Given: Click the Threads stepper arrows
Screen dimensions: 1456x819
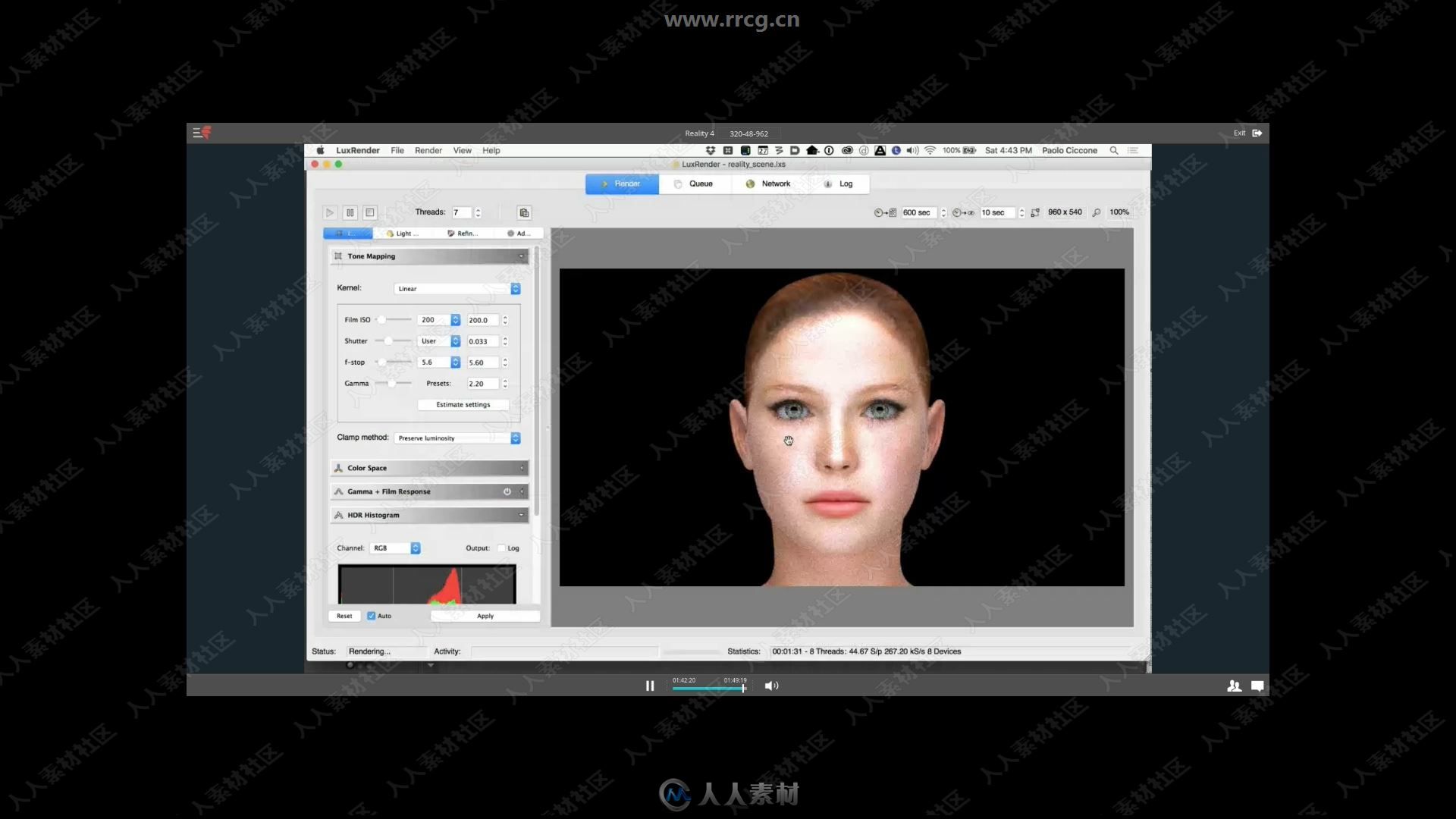Looking at the screenshot, I should (478, 213).
